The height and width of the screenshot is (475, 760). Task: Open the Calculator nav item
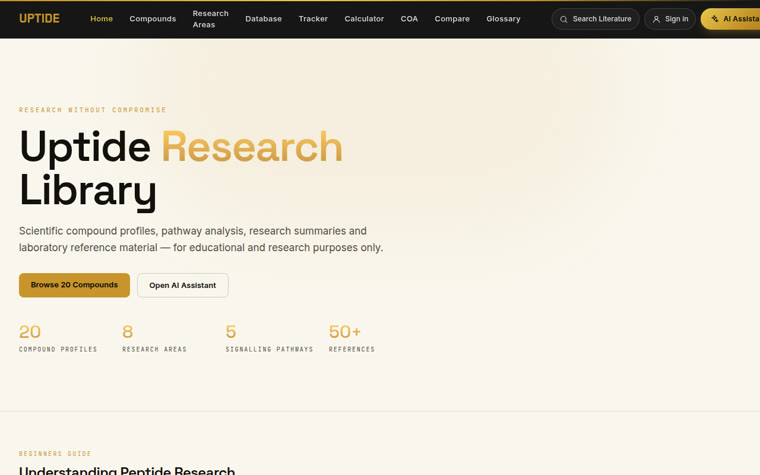coord(364,19)
